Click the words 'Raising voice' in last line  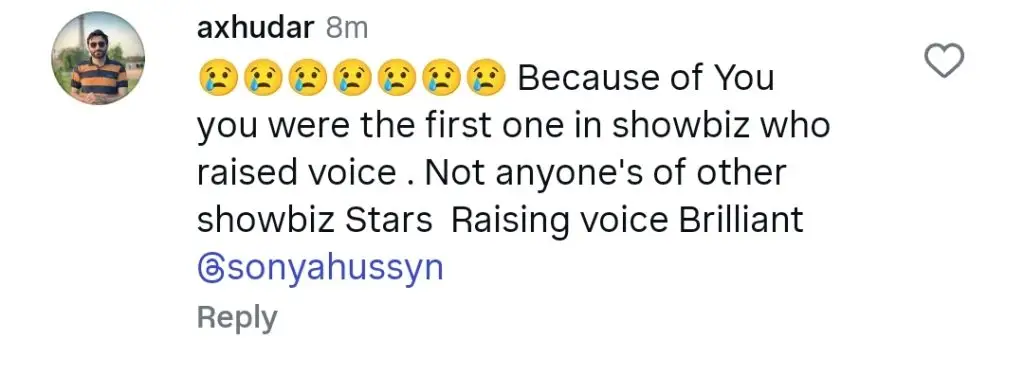(x=560, y=221)
